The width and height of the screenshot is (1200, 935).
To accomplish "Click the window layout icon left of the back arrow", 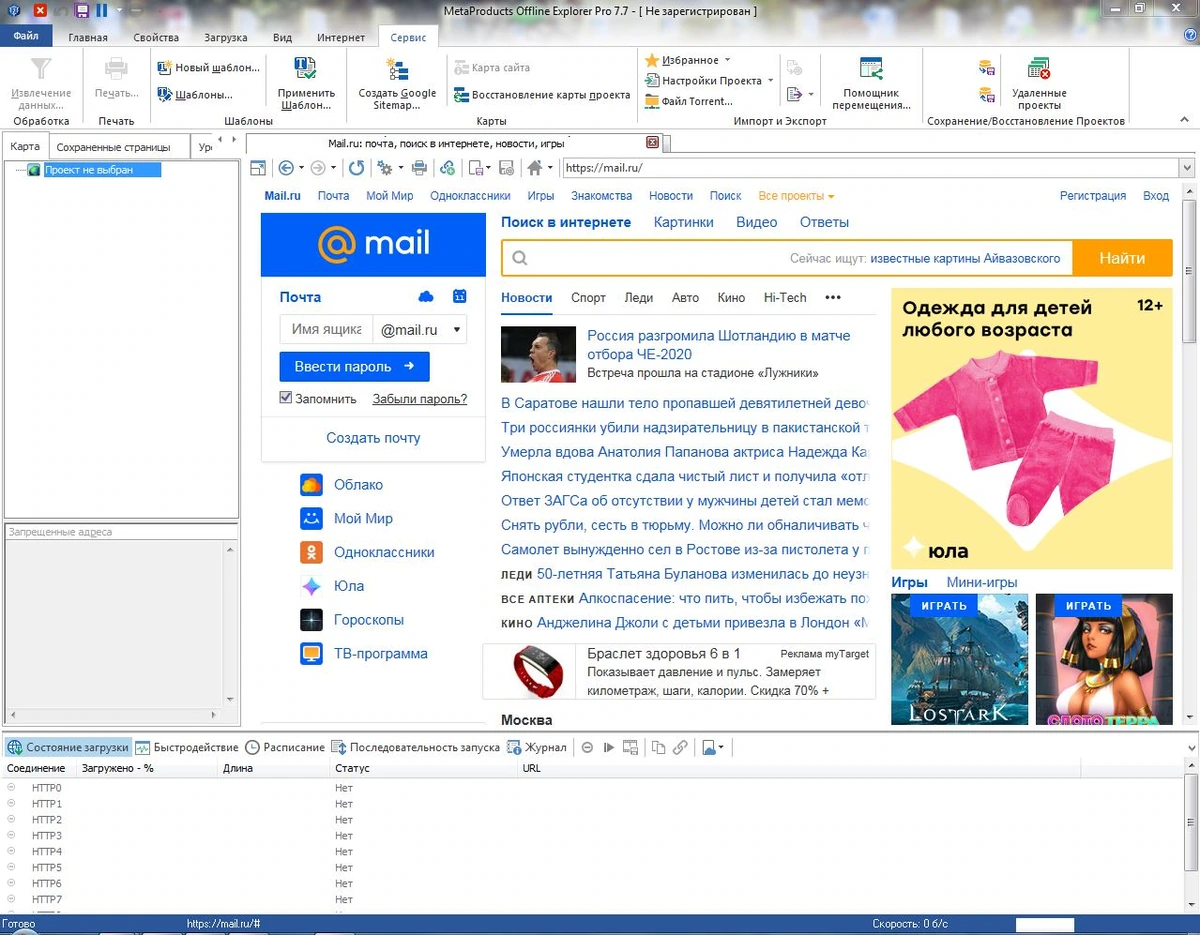I will (x=257, y=168).
